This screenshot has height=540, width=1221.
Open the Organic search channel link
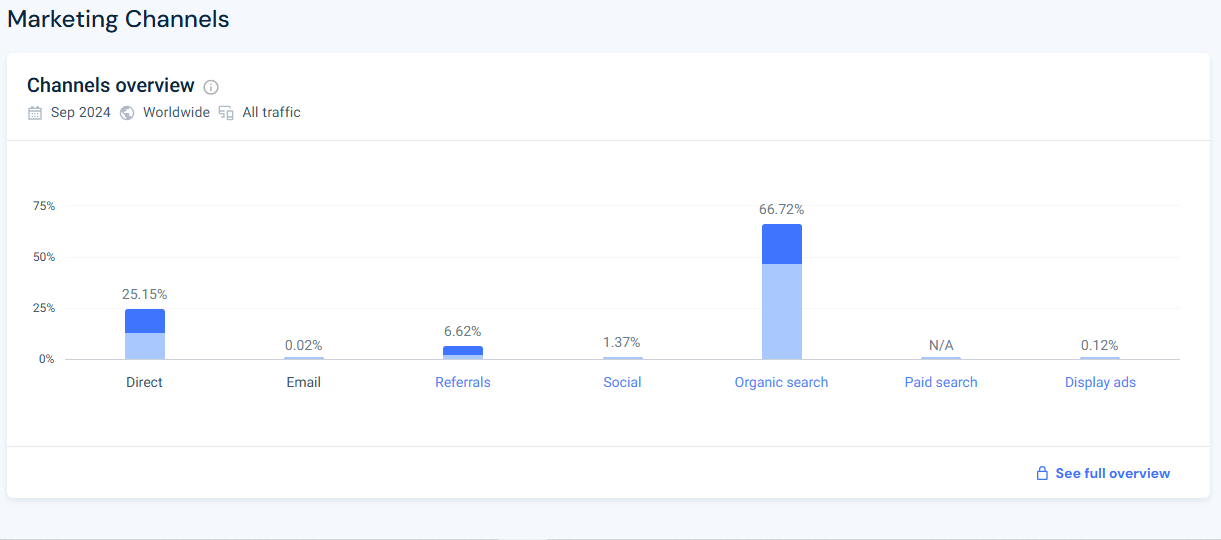tap(781, 382)
